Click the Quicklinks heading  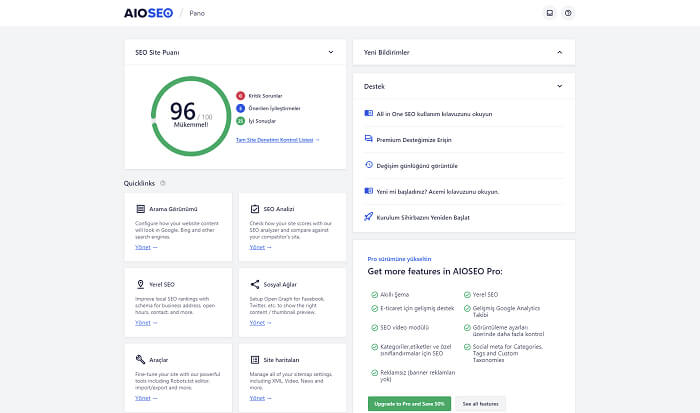point(139,183)
